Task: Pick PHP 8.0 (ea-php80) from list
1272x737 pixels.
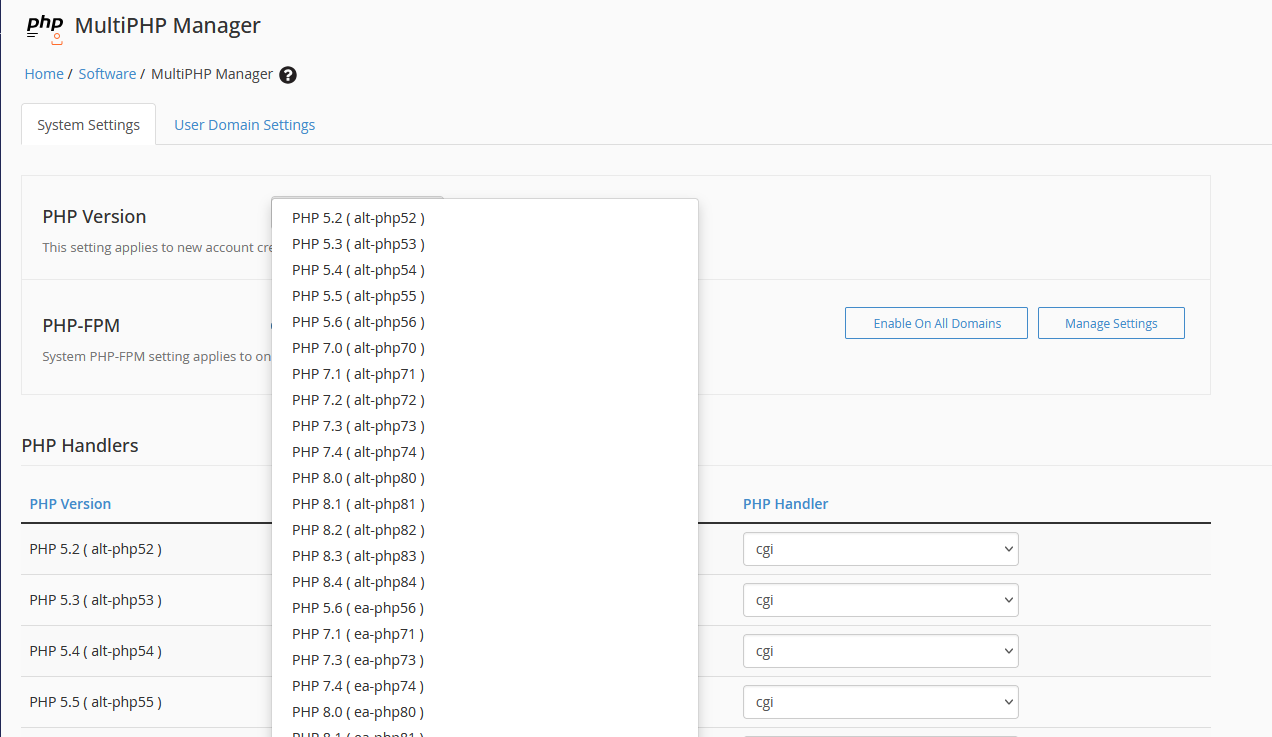Action: (x=358, y=712)
